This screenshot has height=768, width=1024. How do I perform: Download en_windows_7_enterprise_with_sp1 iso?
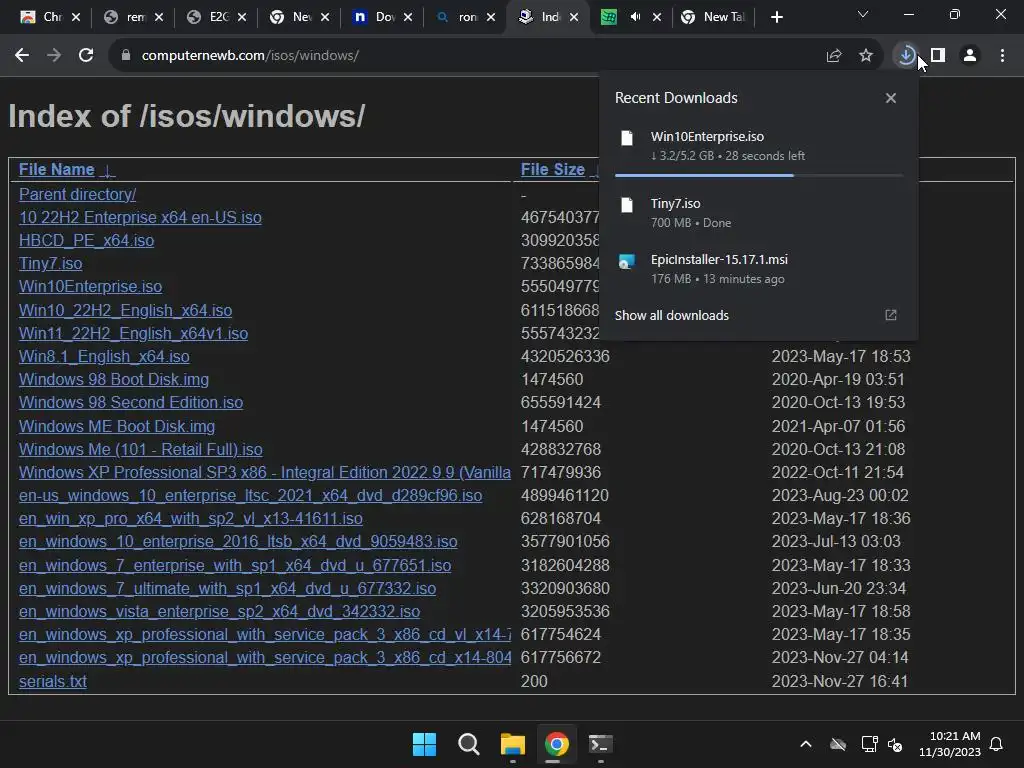(x=234, y=566)
